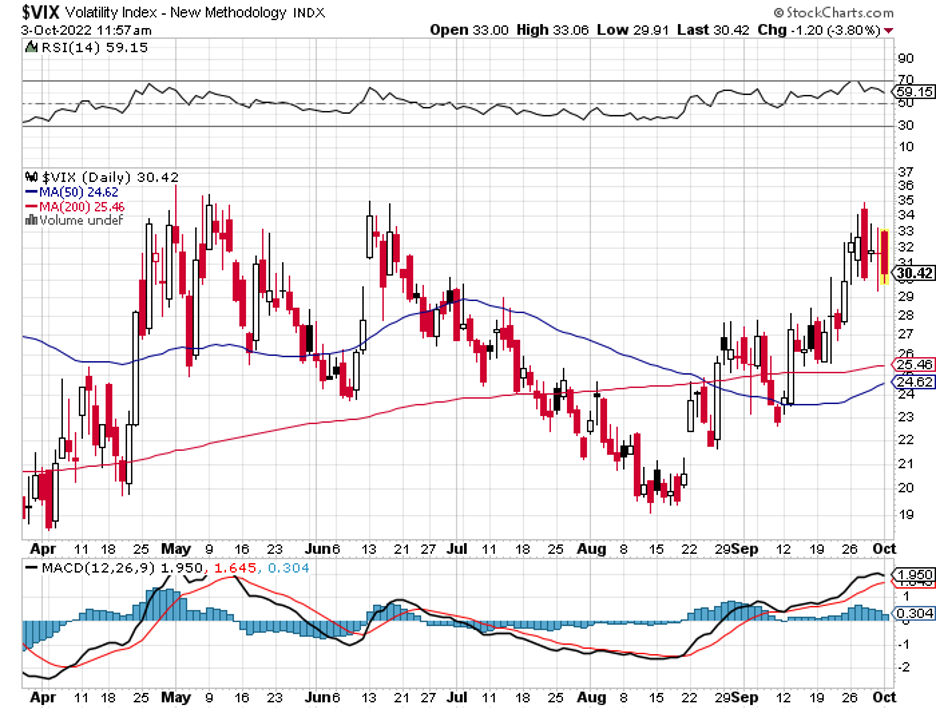The image size is (936, 710).
Task: Click the 59.15 RSI value tag
Action: (x=912, y=91)
